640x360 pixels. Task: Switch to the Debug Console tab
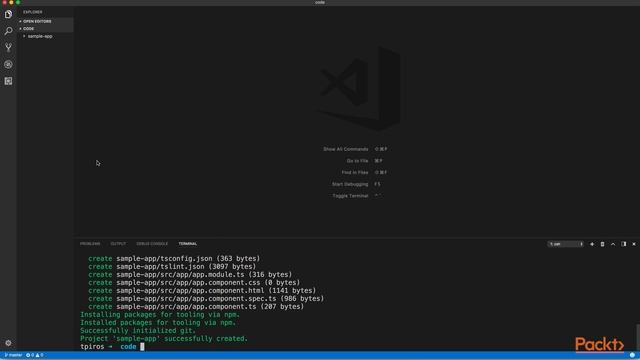pos(152,244)
